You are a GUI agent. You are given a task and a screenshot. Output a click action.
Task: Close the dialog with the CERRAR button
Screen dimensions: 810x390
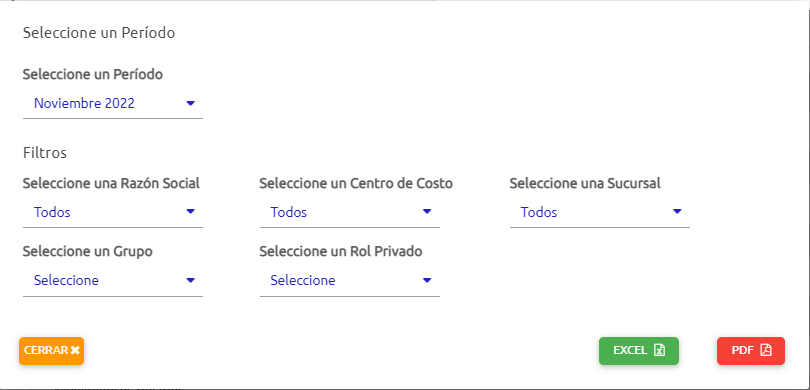pos(51,351)
